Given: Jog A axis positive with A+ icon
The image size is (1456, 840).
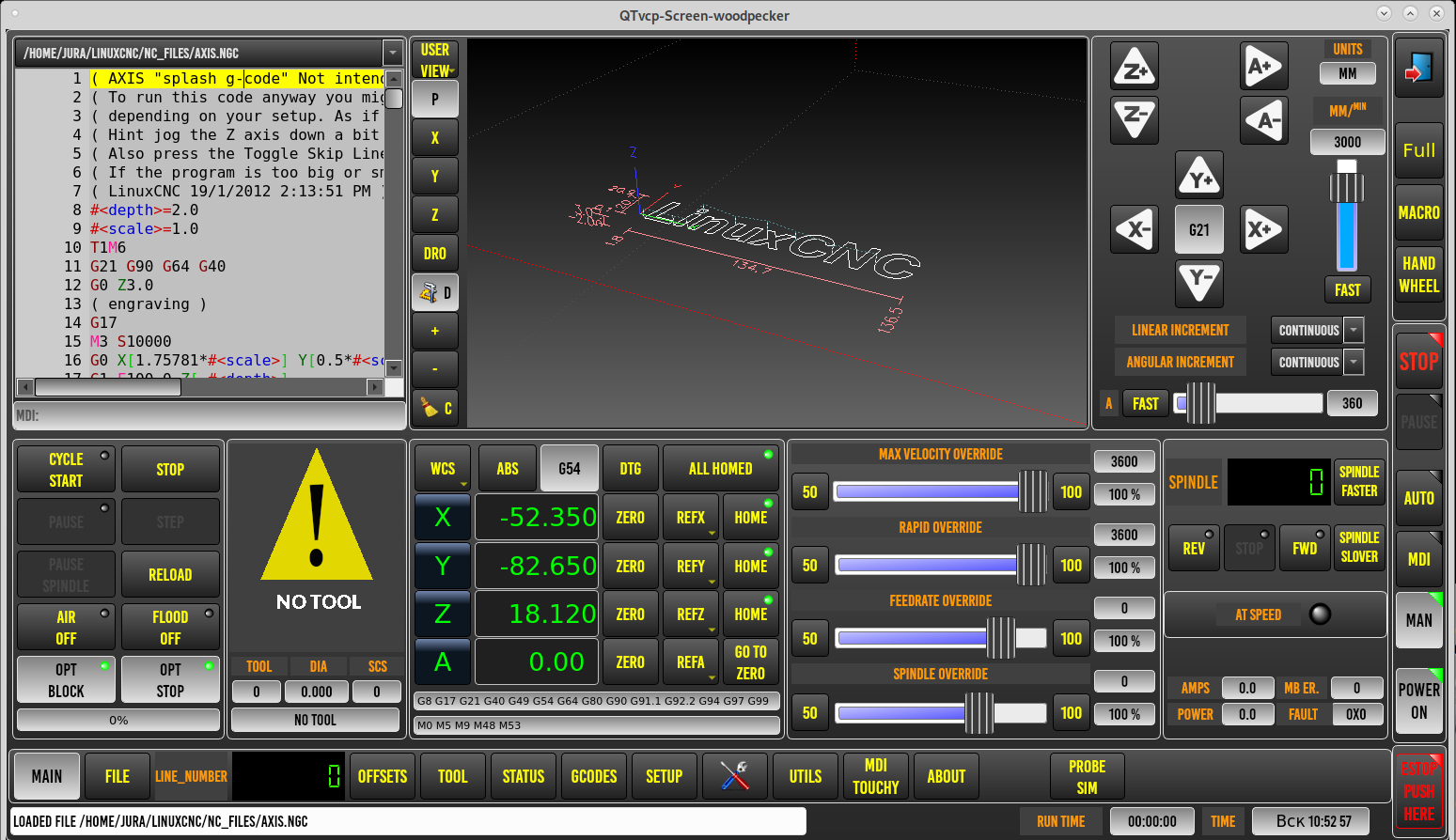Looking at the screenshot, I should [x=1263, y=67].
